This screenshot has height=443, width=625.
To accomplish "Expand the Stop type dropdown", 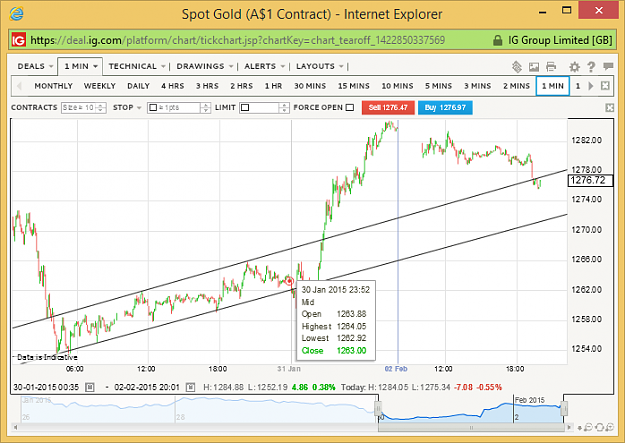I will pyautogui.click(x=127, y=107).
